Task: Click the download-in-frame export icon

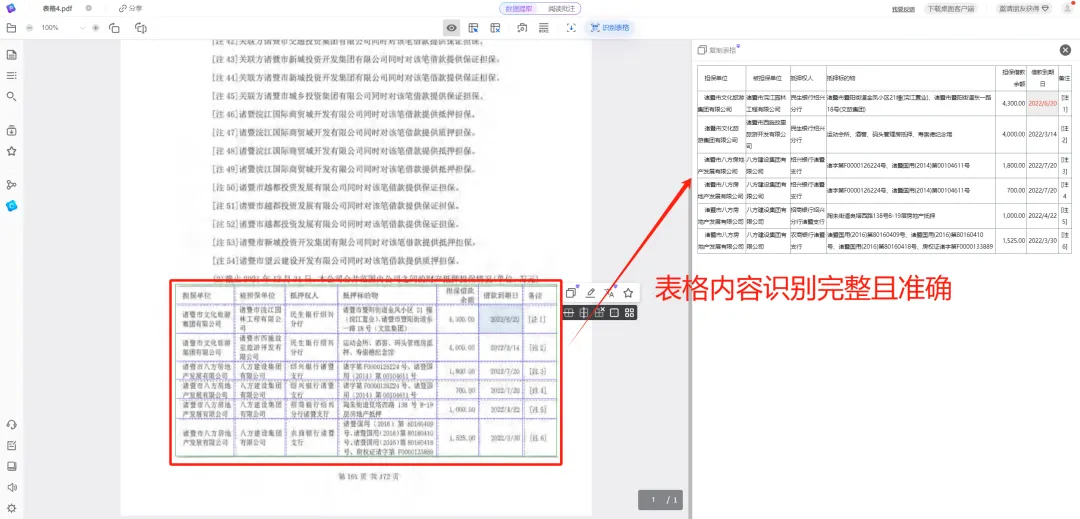Action: [x=571, y=28]
